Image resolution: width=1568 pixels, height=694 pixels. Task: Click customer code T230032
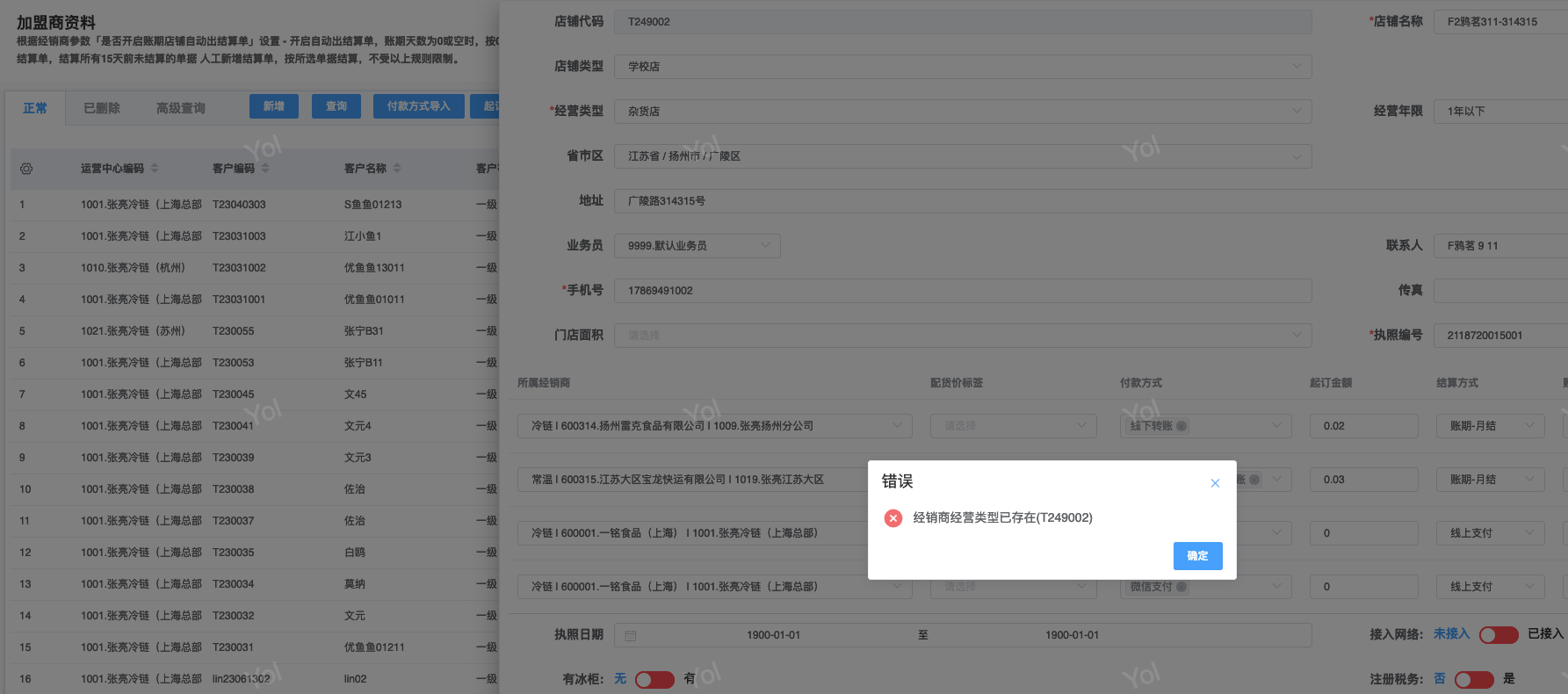tap(233, 616)
